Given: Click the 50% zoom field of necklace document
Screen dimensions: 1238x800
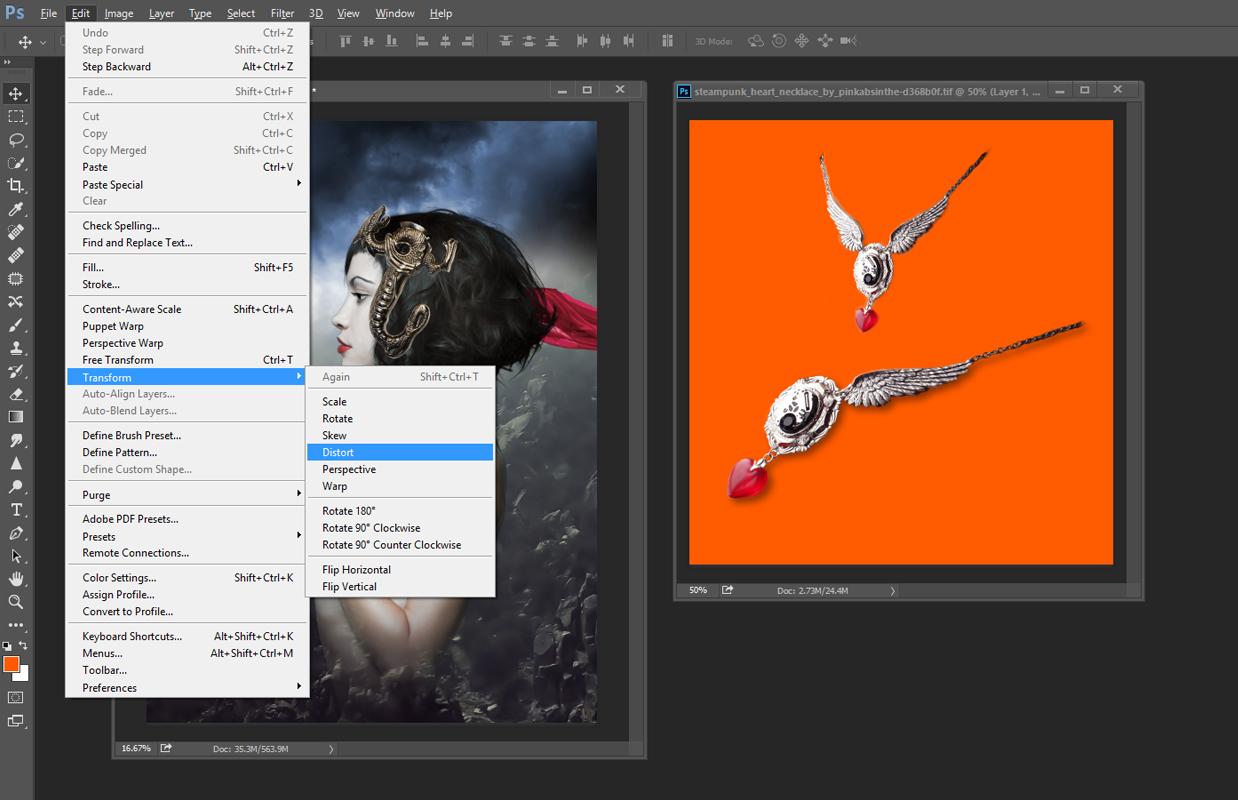Looking at the screenshot, I should pos(697,591).
